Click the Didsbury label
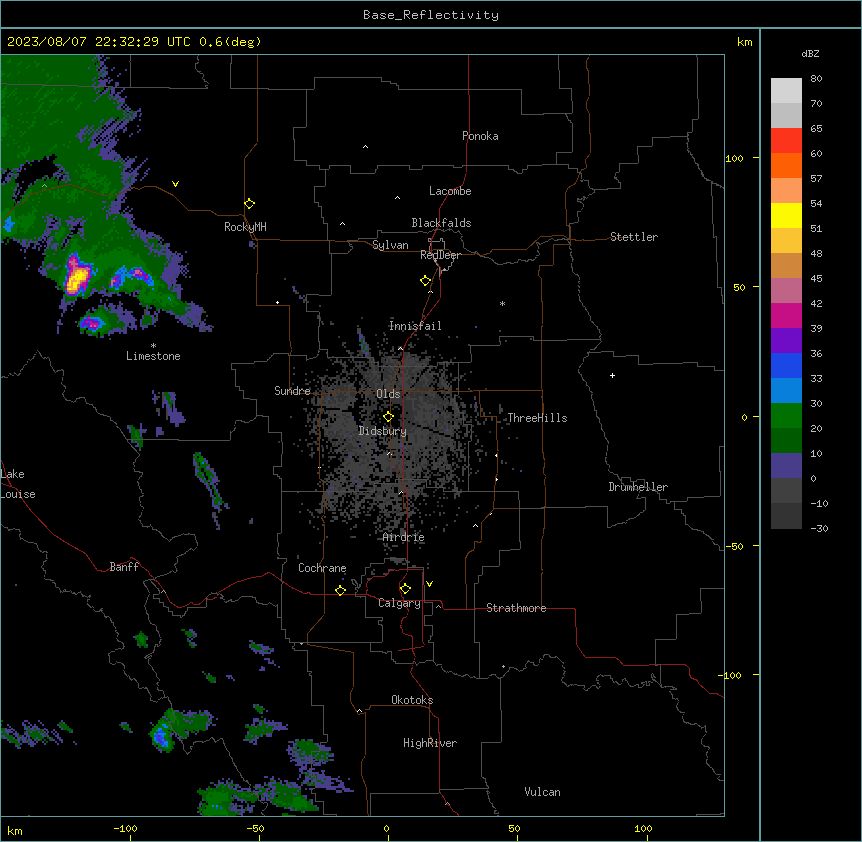862x842 pixels. [382, 431]
